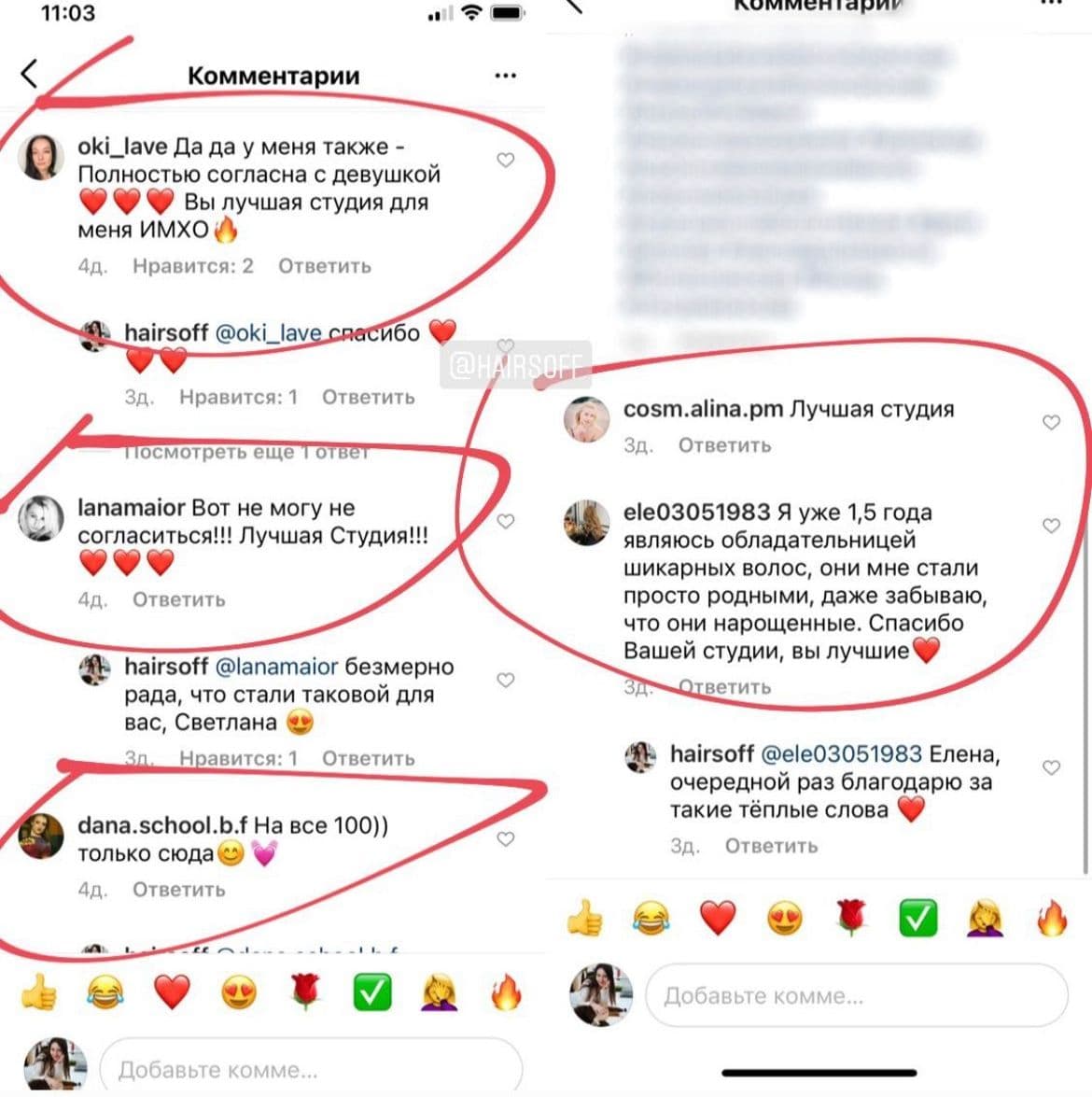
Task: View likes 'Нравится: 2' on oki_lave comment
Action: (193, 267)
